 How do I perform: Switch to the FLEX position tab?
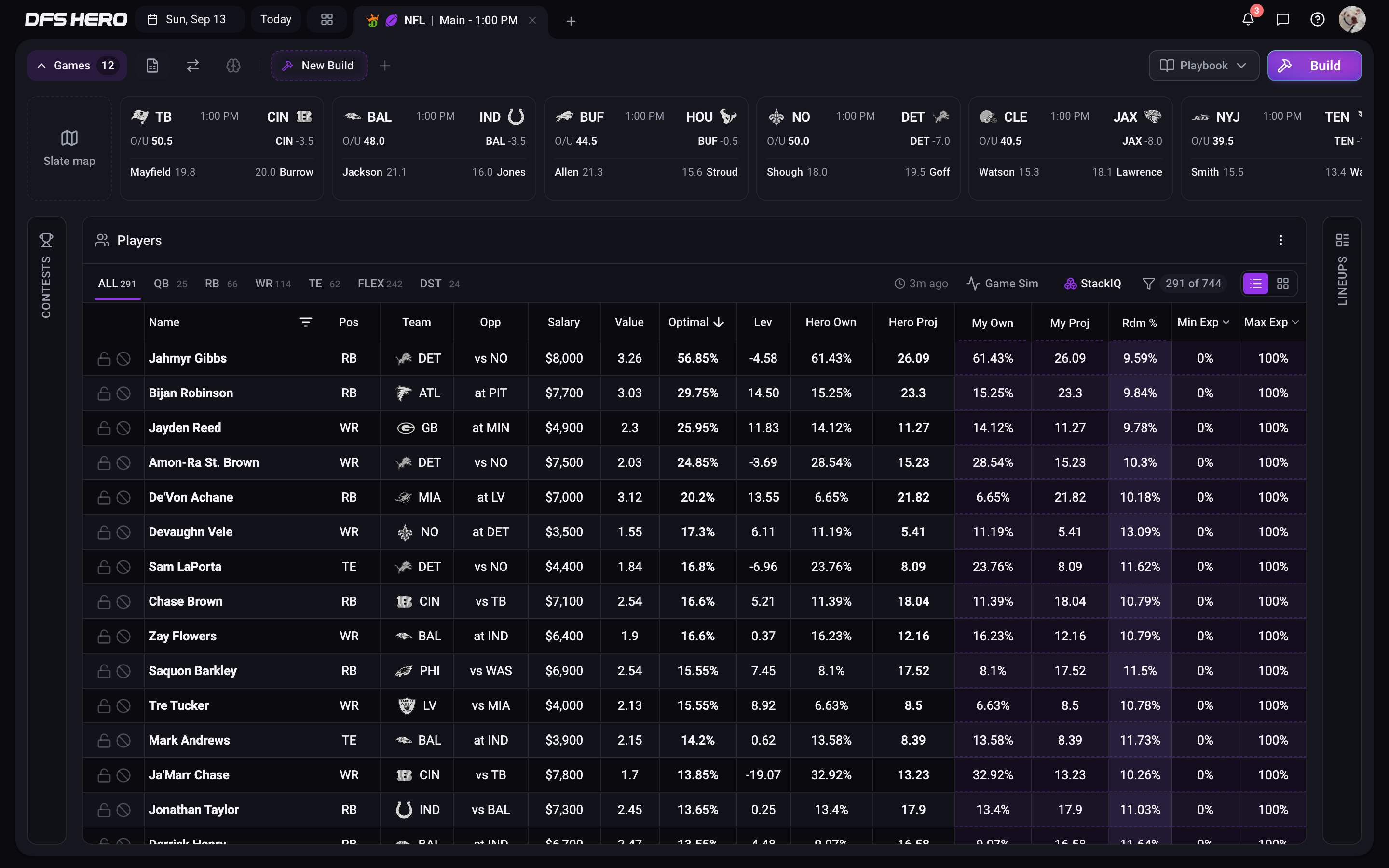(x=380, y=284)
